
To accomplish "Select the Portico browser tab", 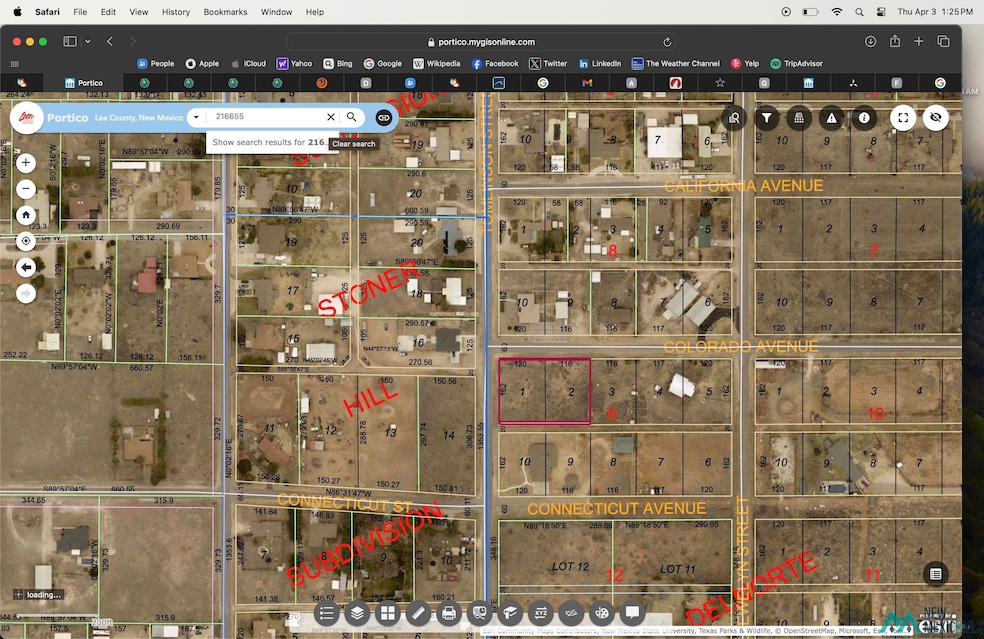I will point(83,83).
